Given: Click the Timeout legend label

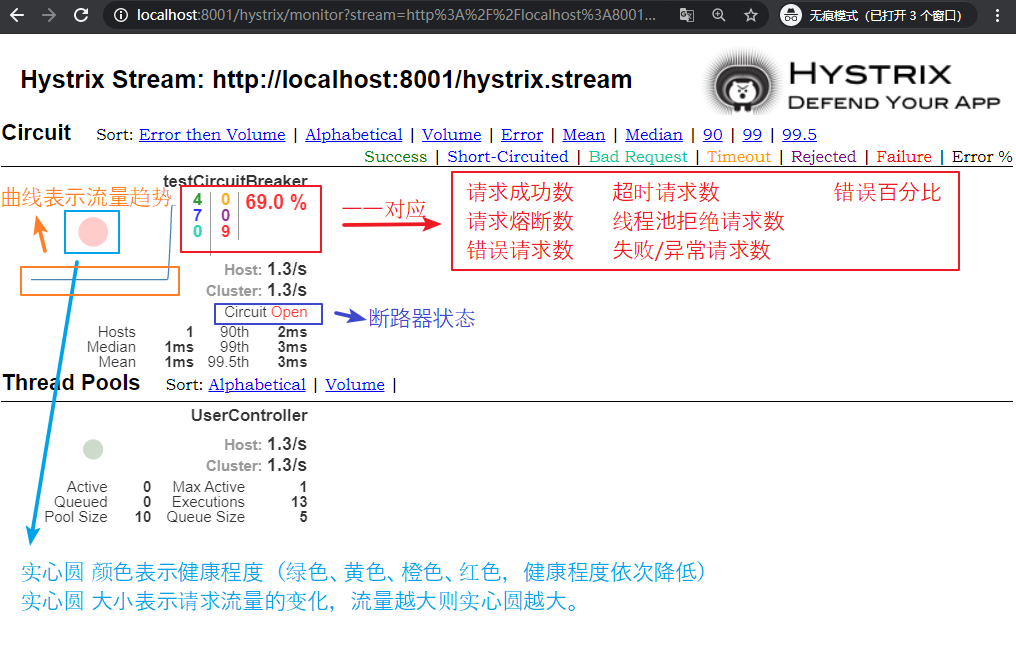Looking at the screenshot, I should pyautogui.click(x=739, y=157).
